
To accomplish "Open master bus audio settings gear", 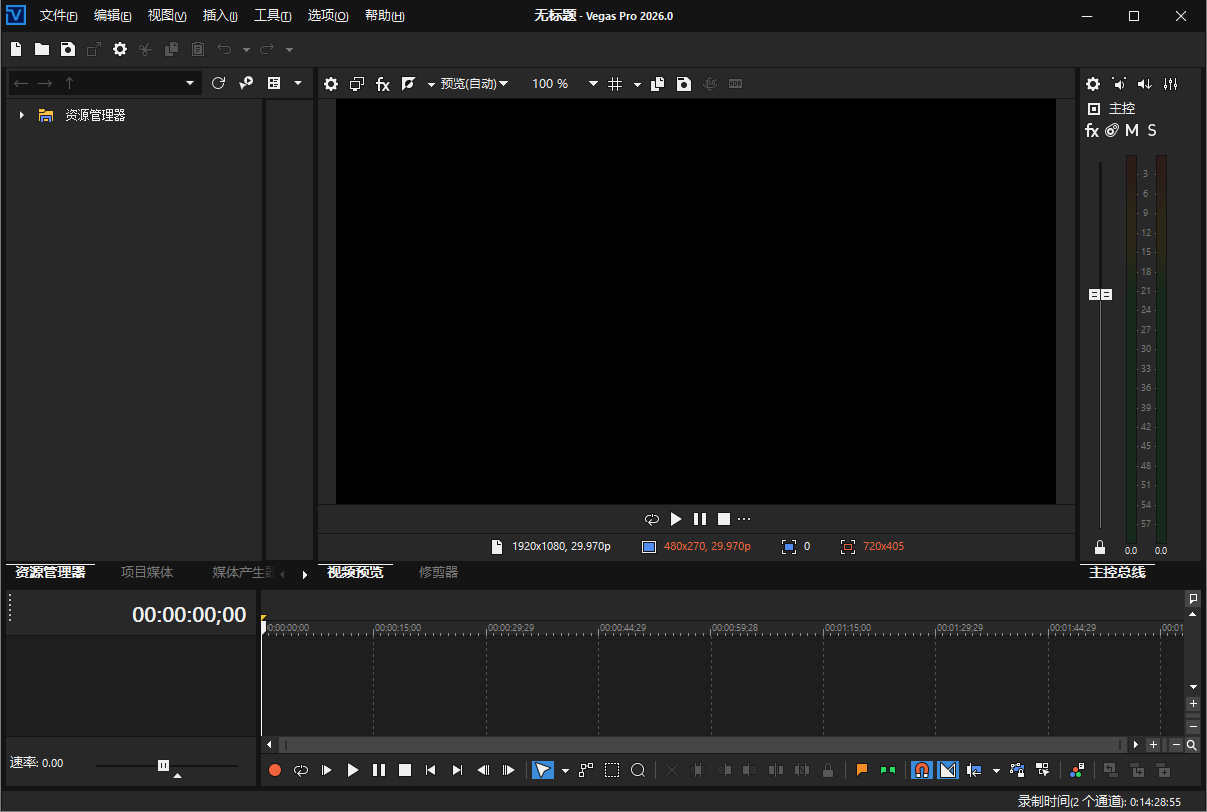I will tap(1093, 84).
